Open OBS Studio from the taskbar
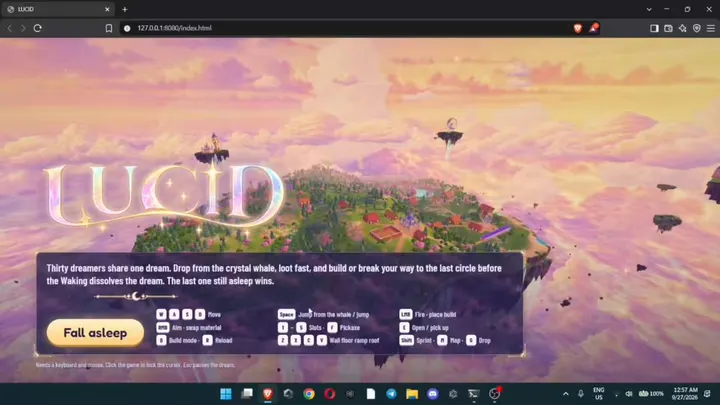The image size is (720, 405). click(495, 394)
